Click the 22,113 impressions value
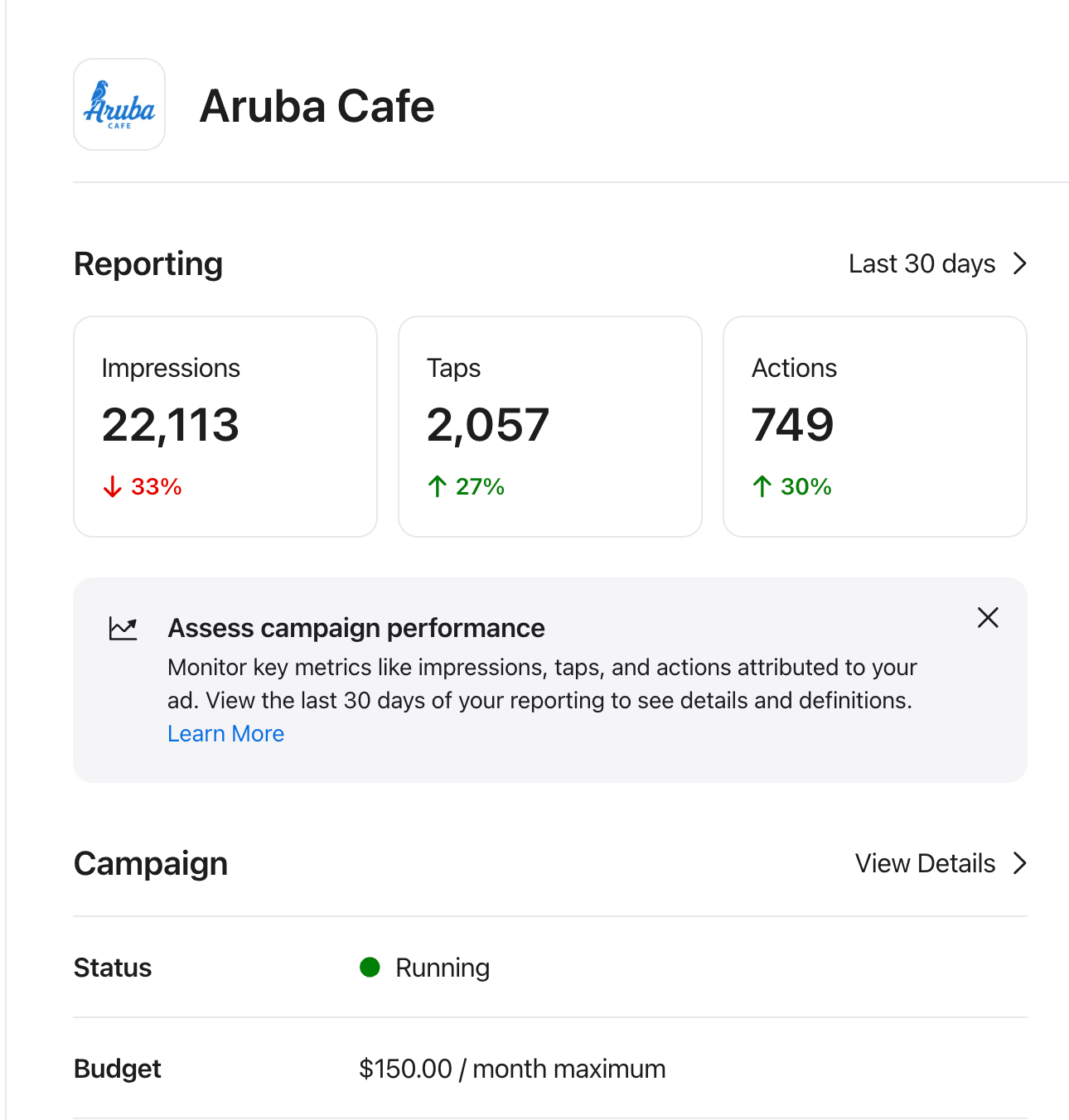 [171, 425]
